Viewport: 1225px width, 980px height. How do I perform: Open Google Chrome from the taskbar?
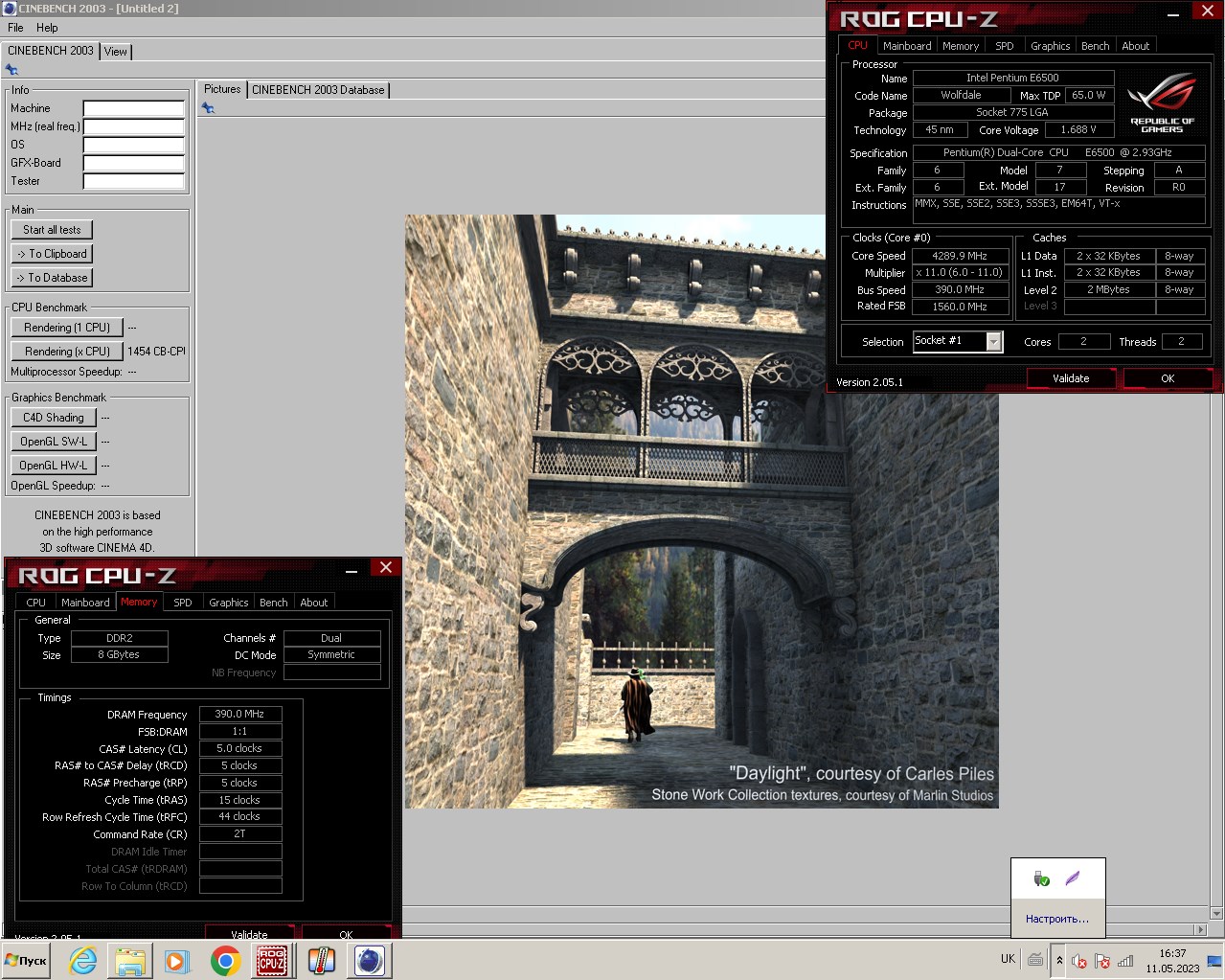225,961
